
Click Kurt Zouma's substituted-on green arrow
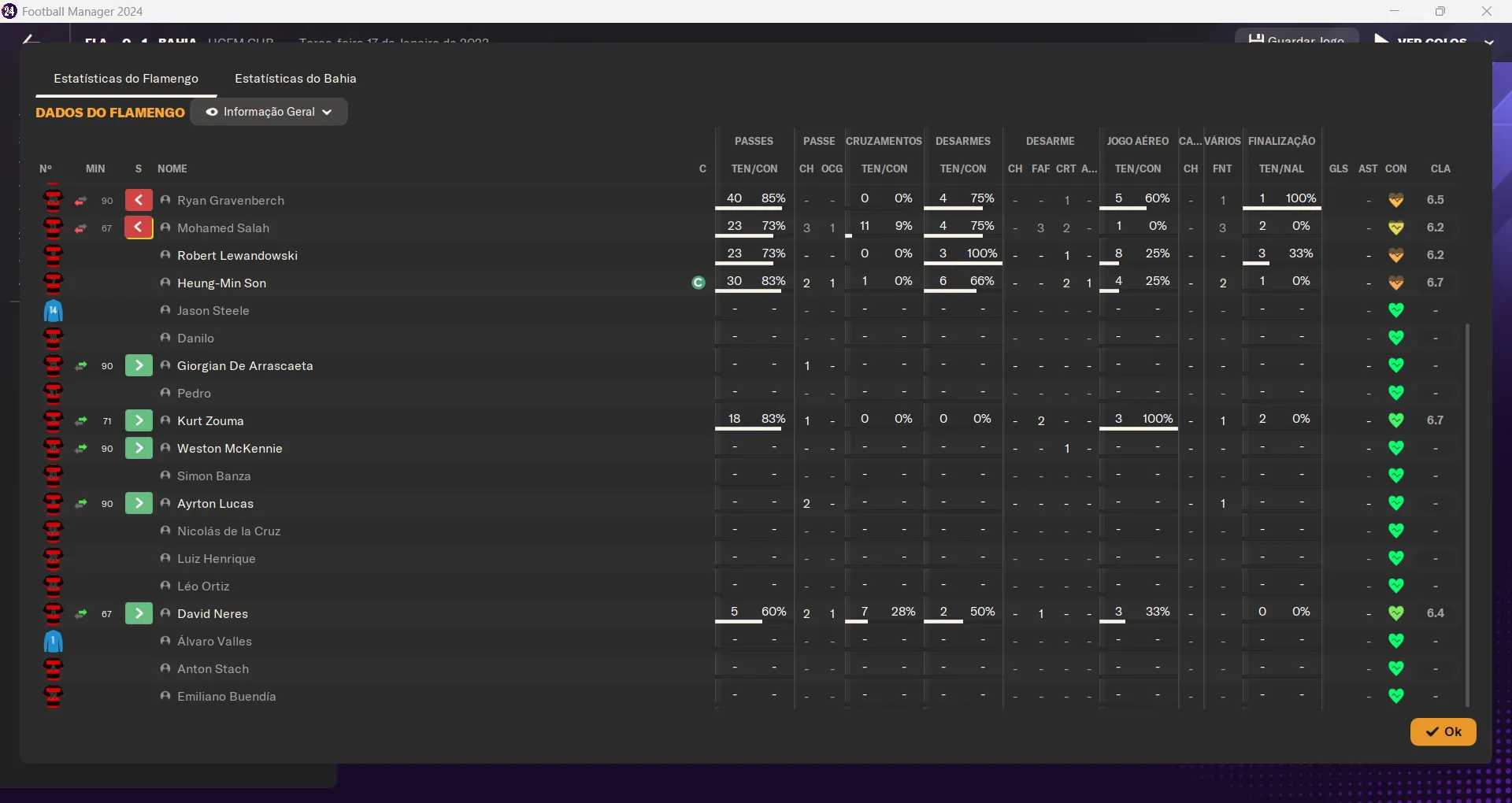coord(139,420)
